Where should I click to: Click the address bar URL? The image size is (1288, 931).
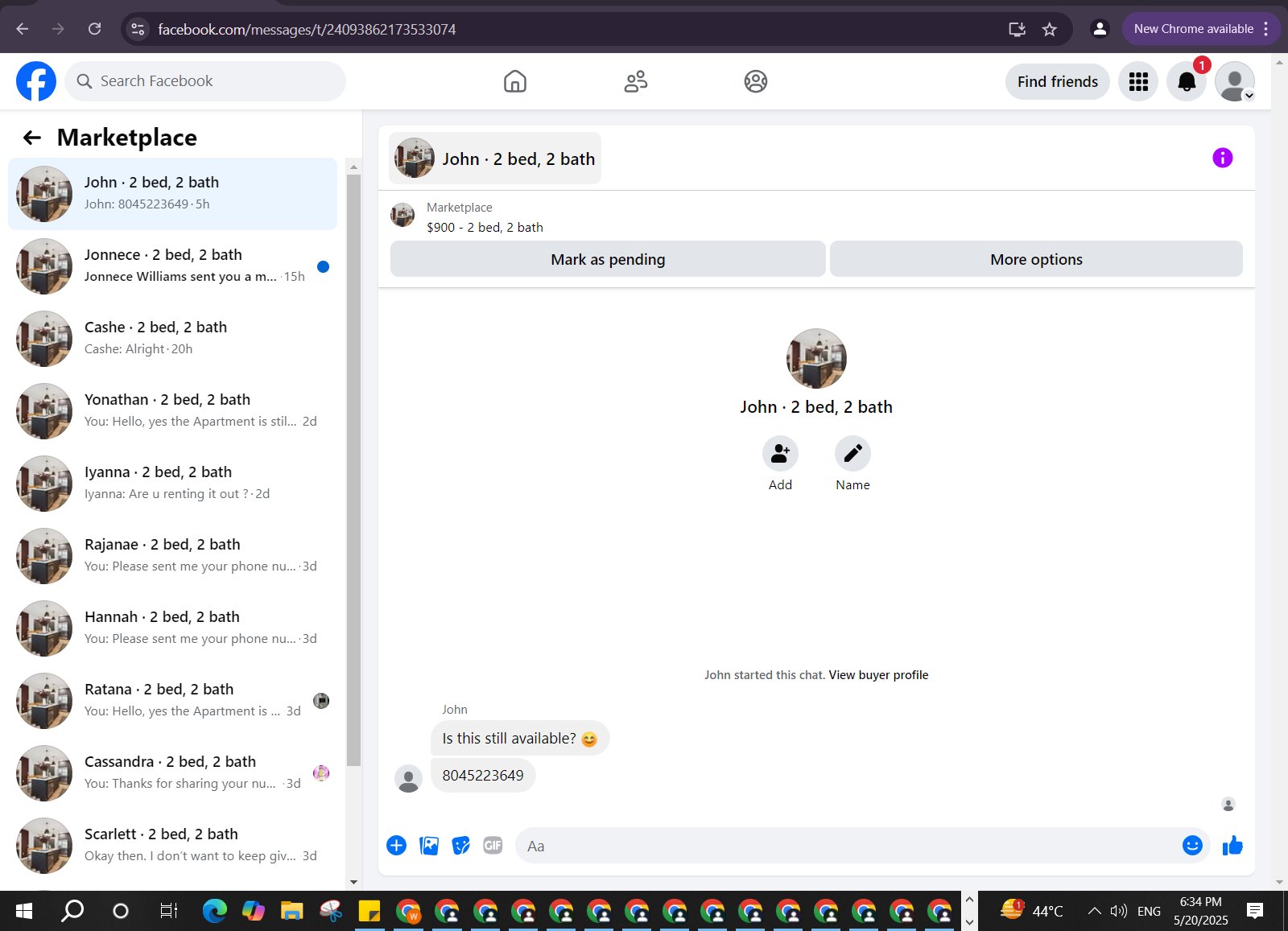pyautogui.click(x=307, y=29)
